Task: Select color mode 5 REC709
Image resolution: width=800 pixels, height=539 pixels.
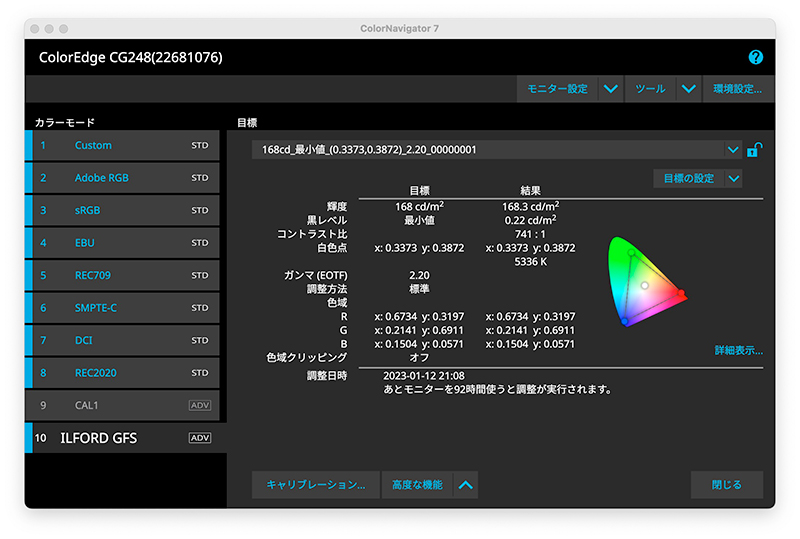Action: click(122, 276)
